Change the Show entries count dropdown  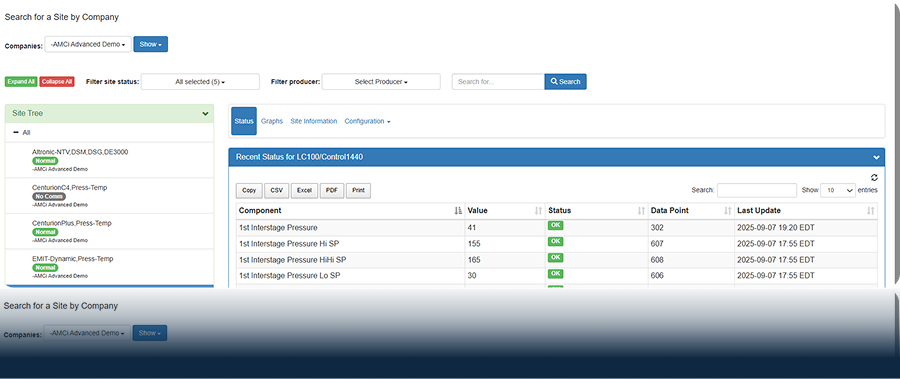coord(837,190)
